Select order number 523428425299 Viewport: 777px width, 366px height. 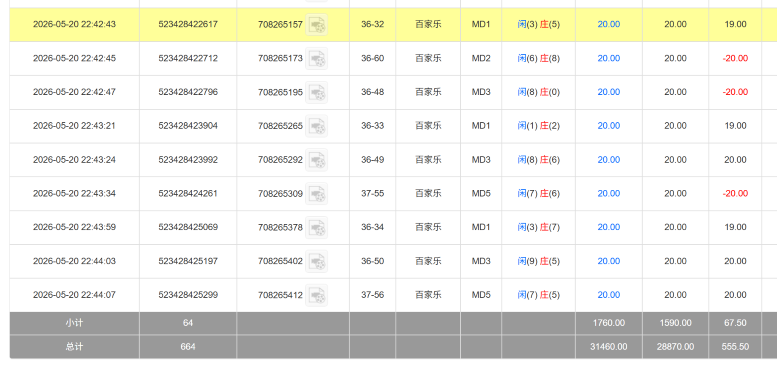(x=188, y=295)
